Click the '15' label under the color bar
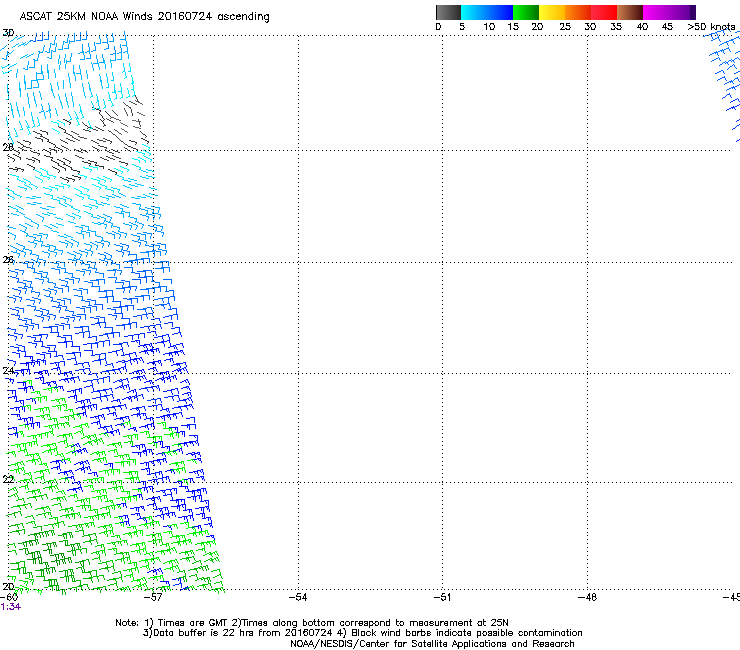This screenshot has width=740, height=650. tap(513, 26)
